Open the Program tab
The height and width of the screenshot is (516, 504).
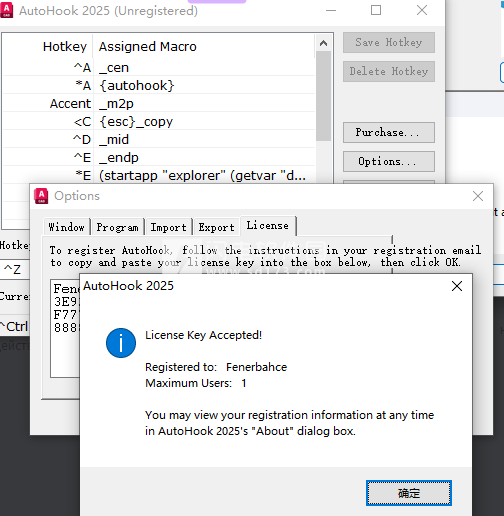[118, 227]
